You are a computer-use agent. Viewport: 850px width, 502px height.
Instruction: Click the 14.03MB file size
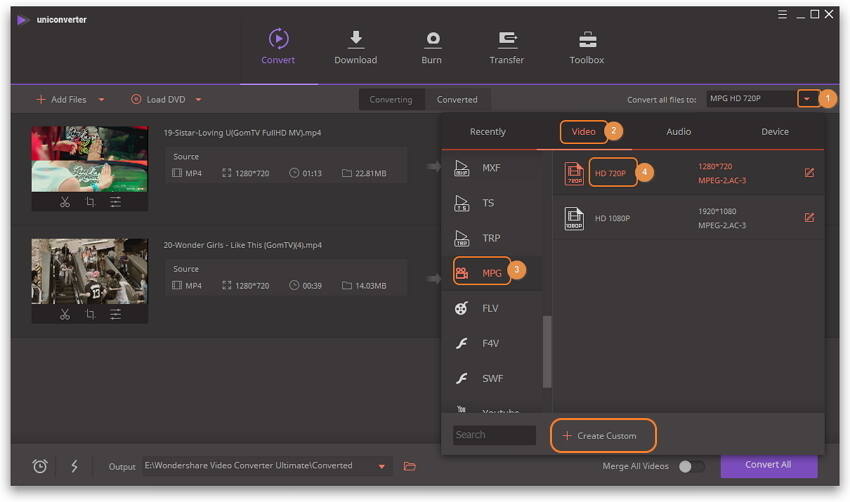pyautogui.click(x=371, y=286)
